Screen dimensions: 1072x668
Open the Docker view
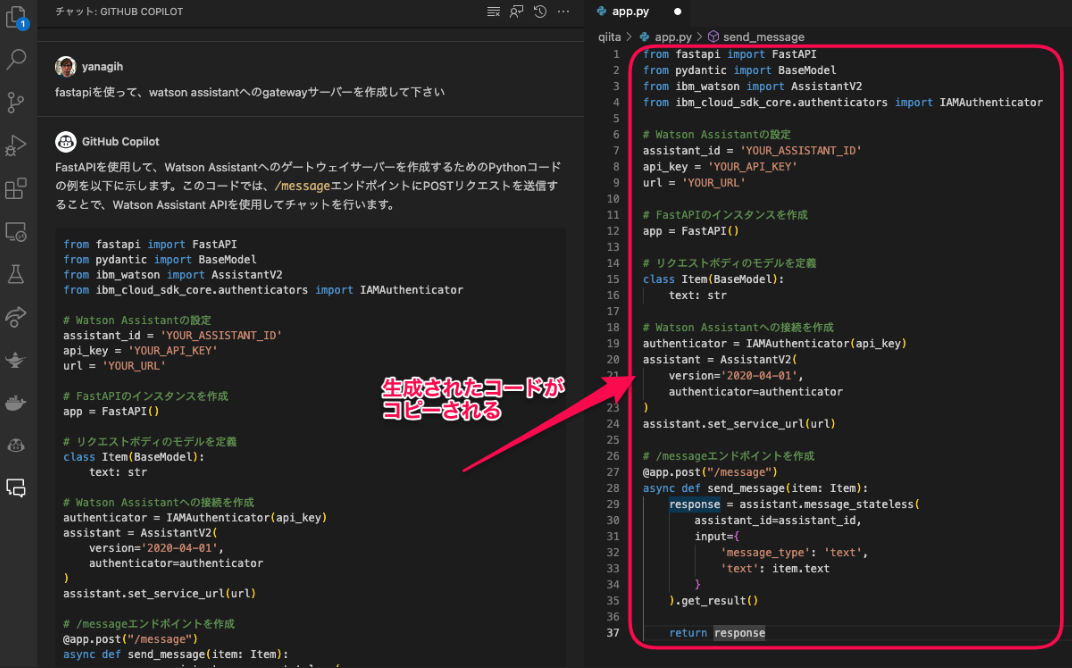[16, 403]
